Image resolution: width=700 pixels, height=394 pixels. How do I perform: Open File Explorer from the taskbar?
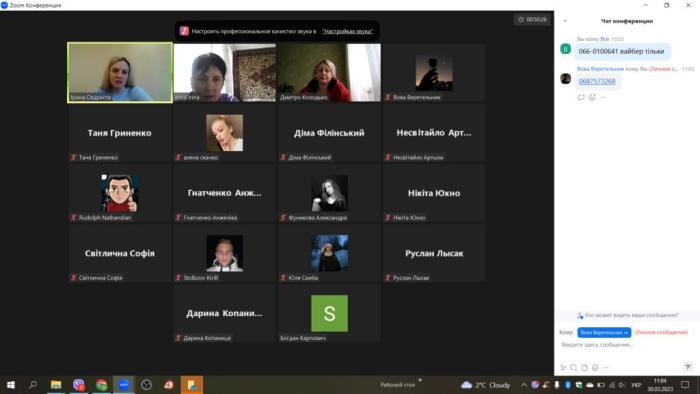pos(56,385)
